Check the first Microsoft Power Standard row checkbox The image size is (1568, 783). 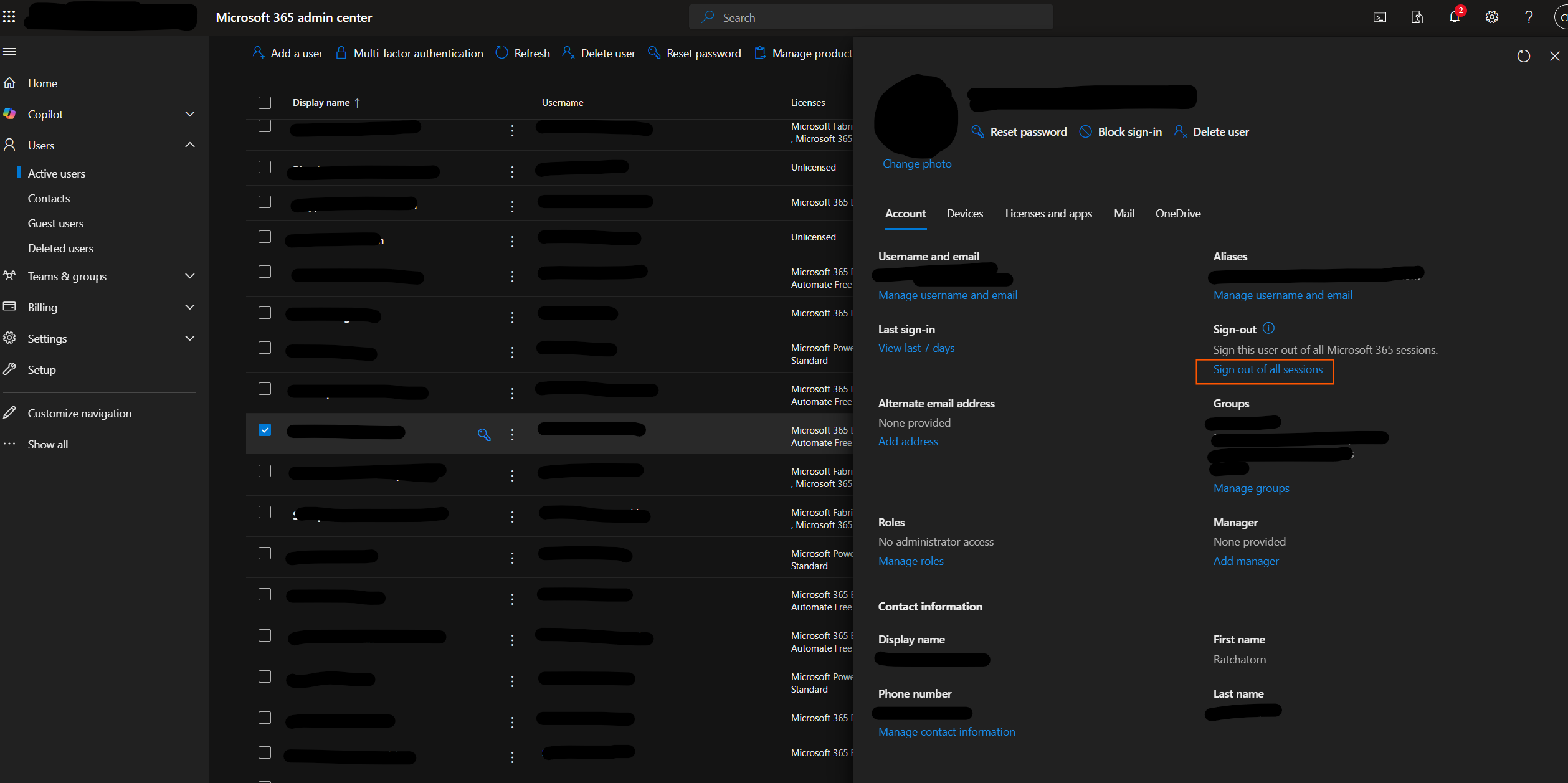click(265, 348)
